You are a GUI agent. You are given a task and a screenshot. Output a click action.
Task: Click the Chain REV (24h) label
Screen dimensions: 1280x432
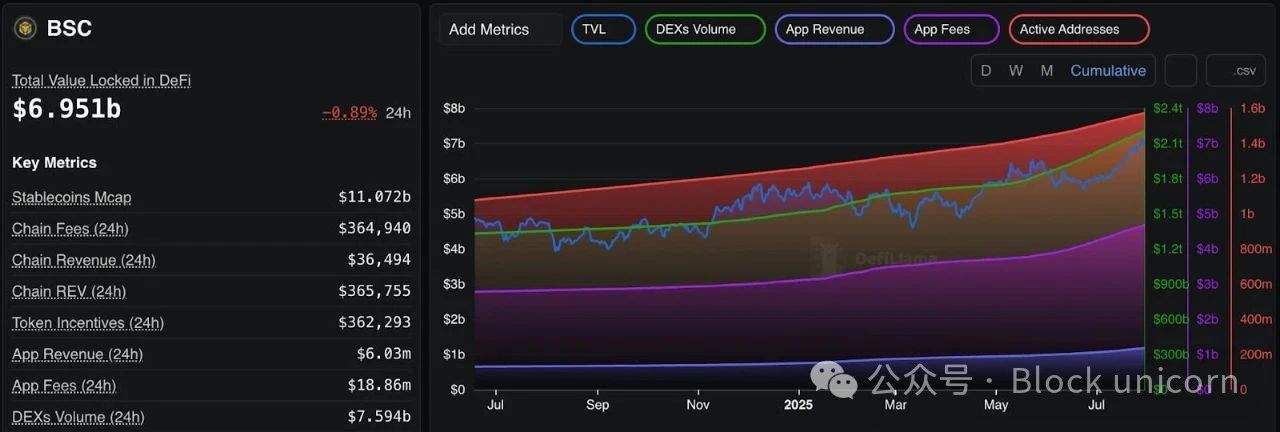pos(68,291)
